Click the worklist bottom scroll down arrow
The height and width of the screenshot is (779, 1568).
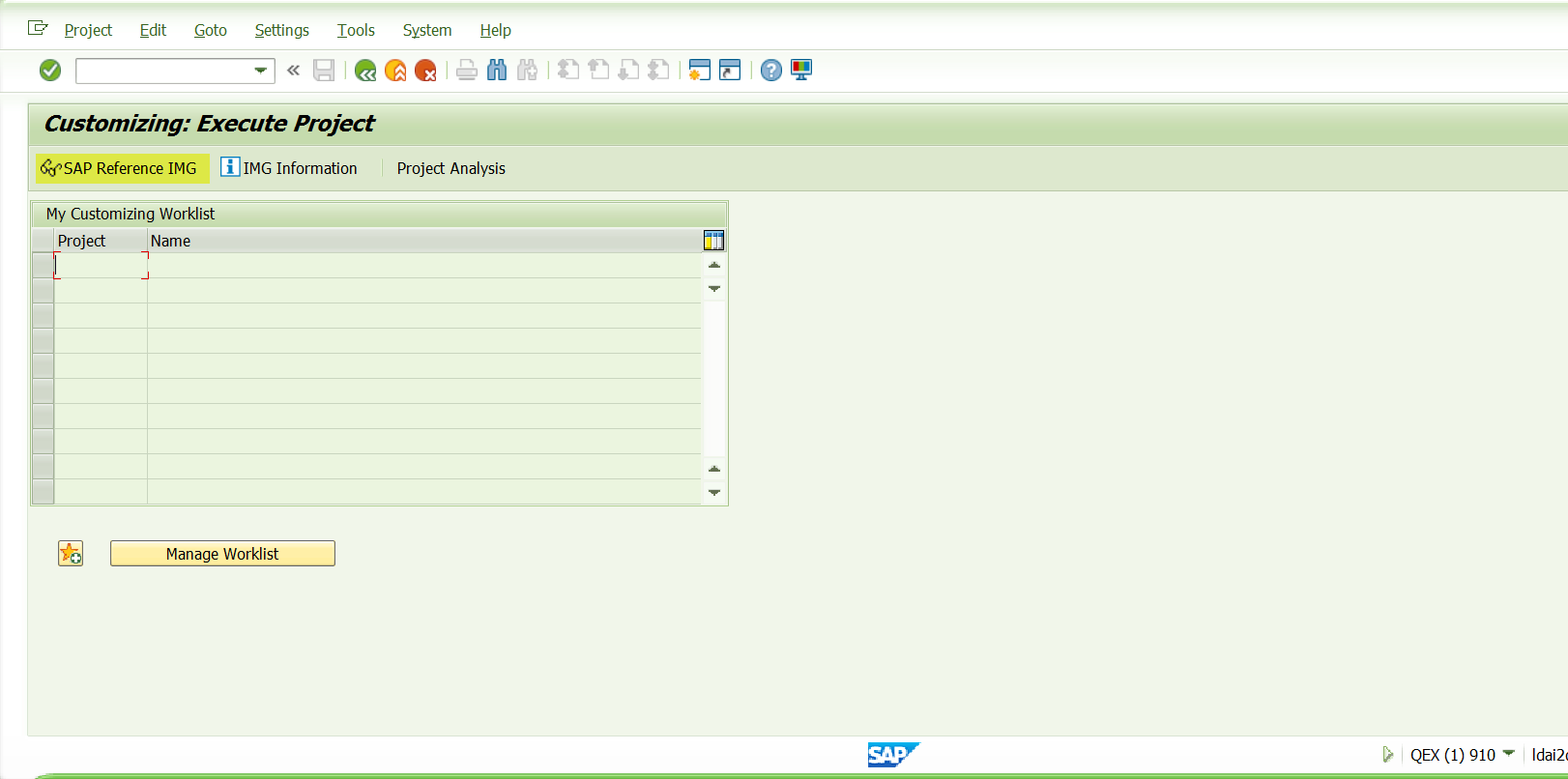[x=714, y=493]
